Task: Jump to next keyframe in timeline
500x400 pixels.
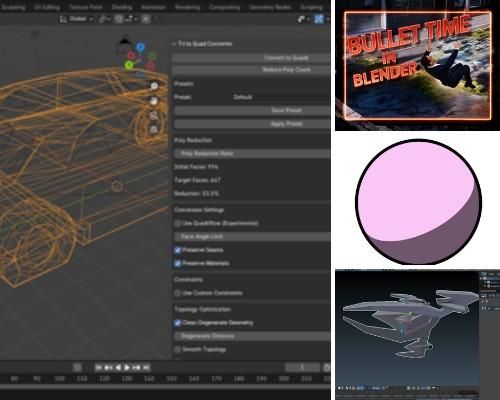Action: tap(136, 367)
